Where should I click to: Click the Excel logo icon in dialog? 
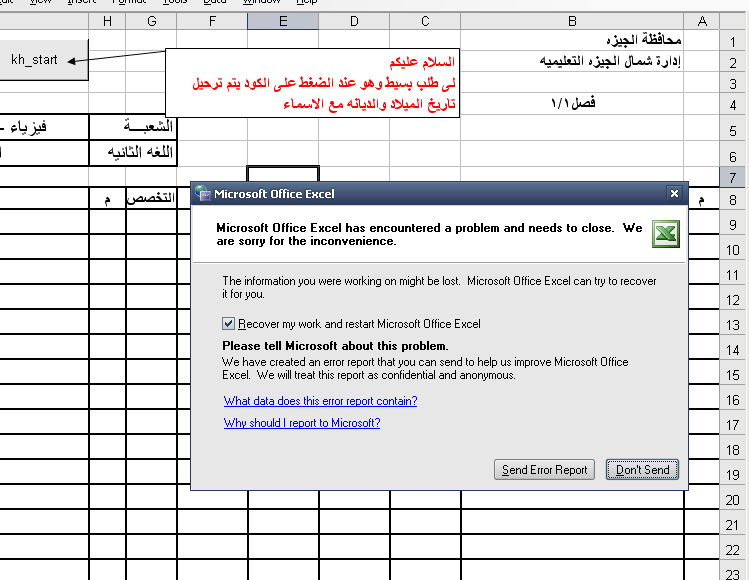(665, 235)
